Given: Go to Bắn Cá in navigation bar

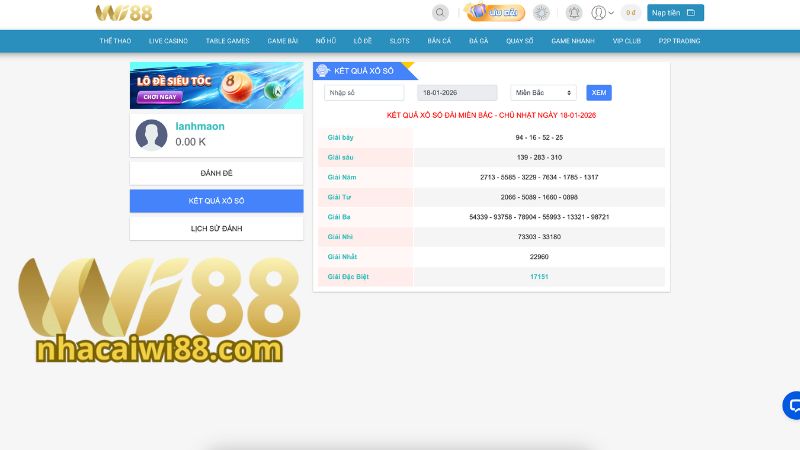Looking at the screenshot, I should click(439, 41).
